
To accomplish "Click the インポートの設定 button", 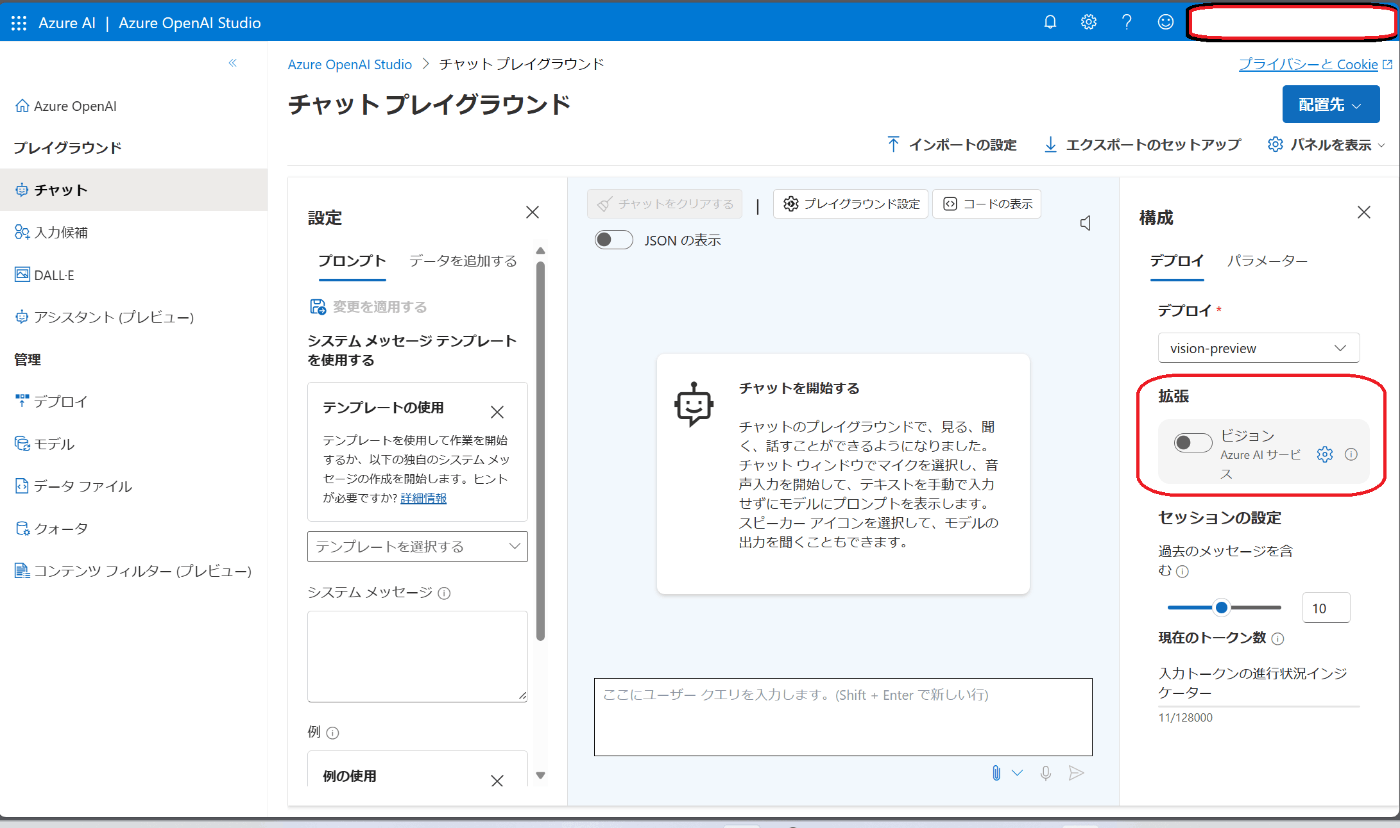I will (951, 145).
